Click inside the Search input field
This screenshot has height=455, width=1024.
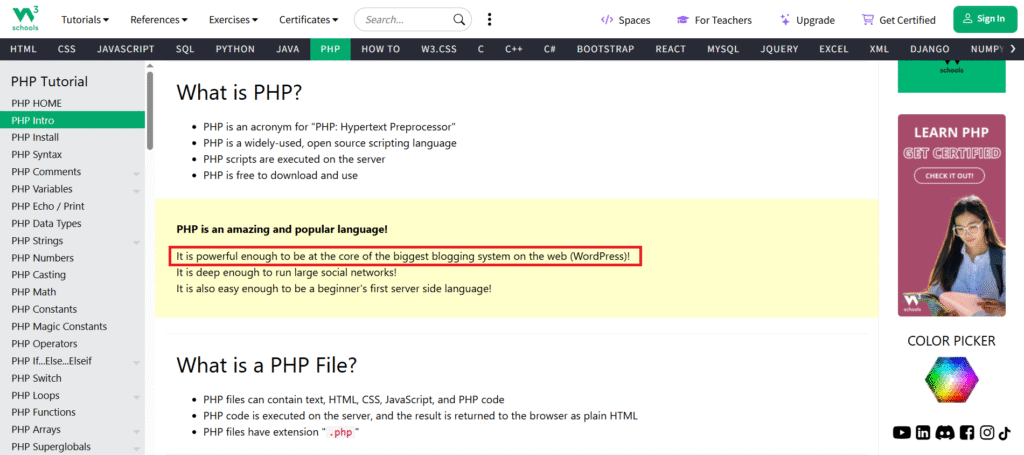pos(405,19)
